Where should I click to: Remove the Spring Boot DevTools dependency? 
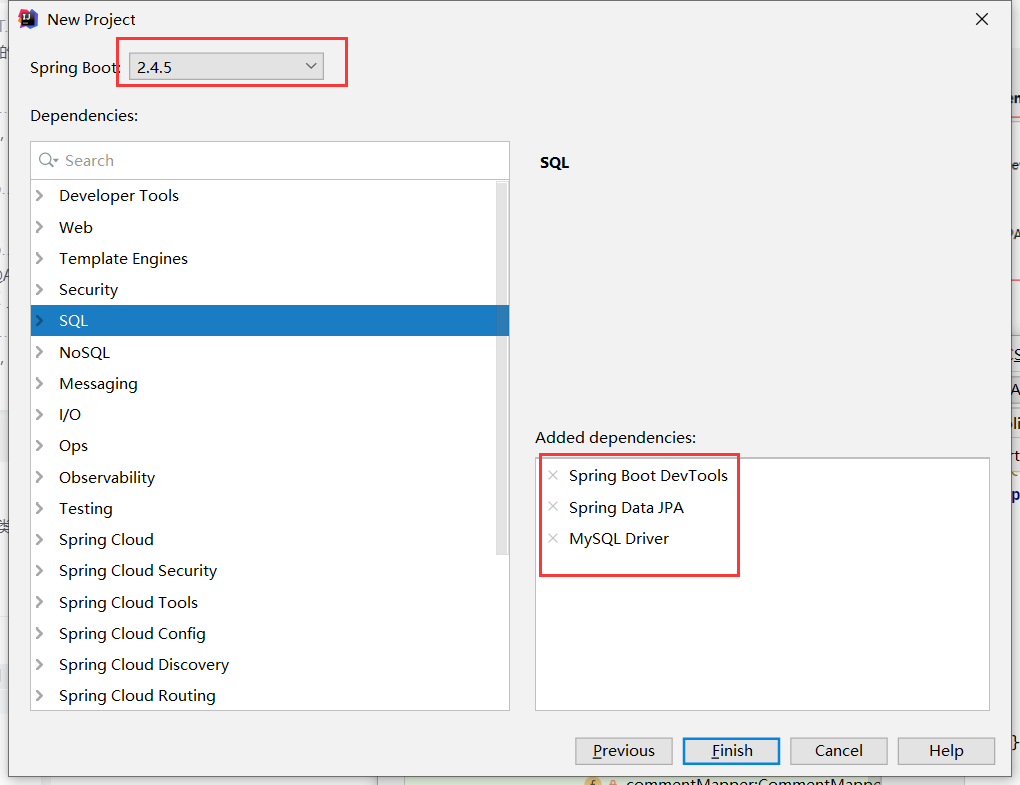(x=553, y=475)
